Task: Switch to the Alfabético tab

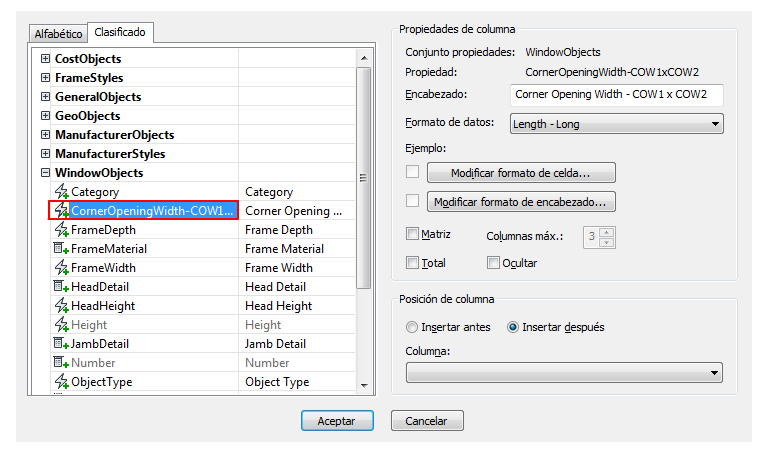Action: [58, 34]
